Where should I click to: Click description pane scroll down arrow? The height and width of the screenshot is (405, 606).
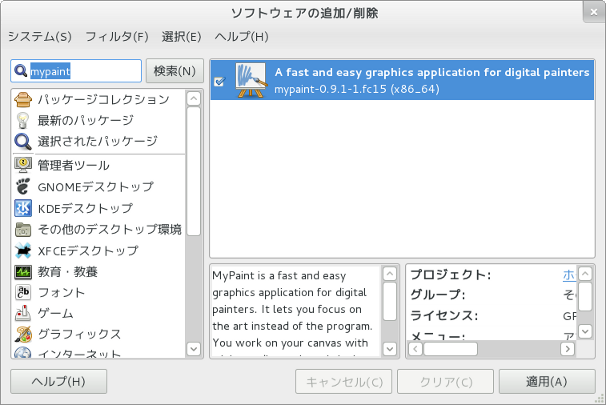pyautogui.click(x=390, y=349)
